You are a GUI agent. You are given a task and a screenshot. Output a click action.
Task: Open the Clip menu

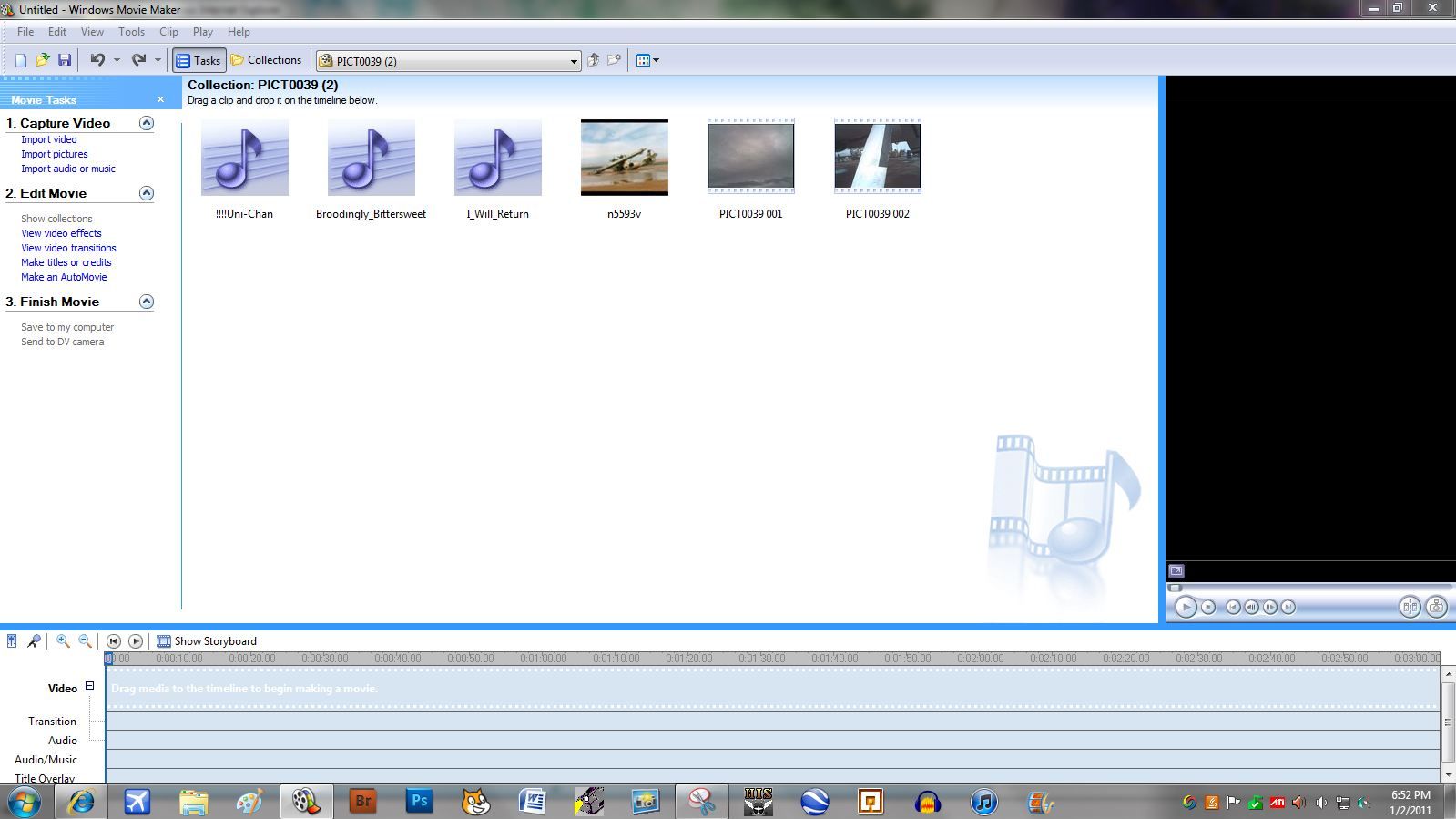(x=168, y=32)
